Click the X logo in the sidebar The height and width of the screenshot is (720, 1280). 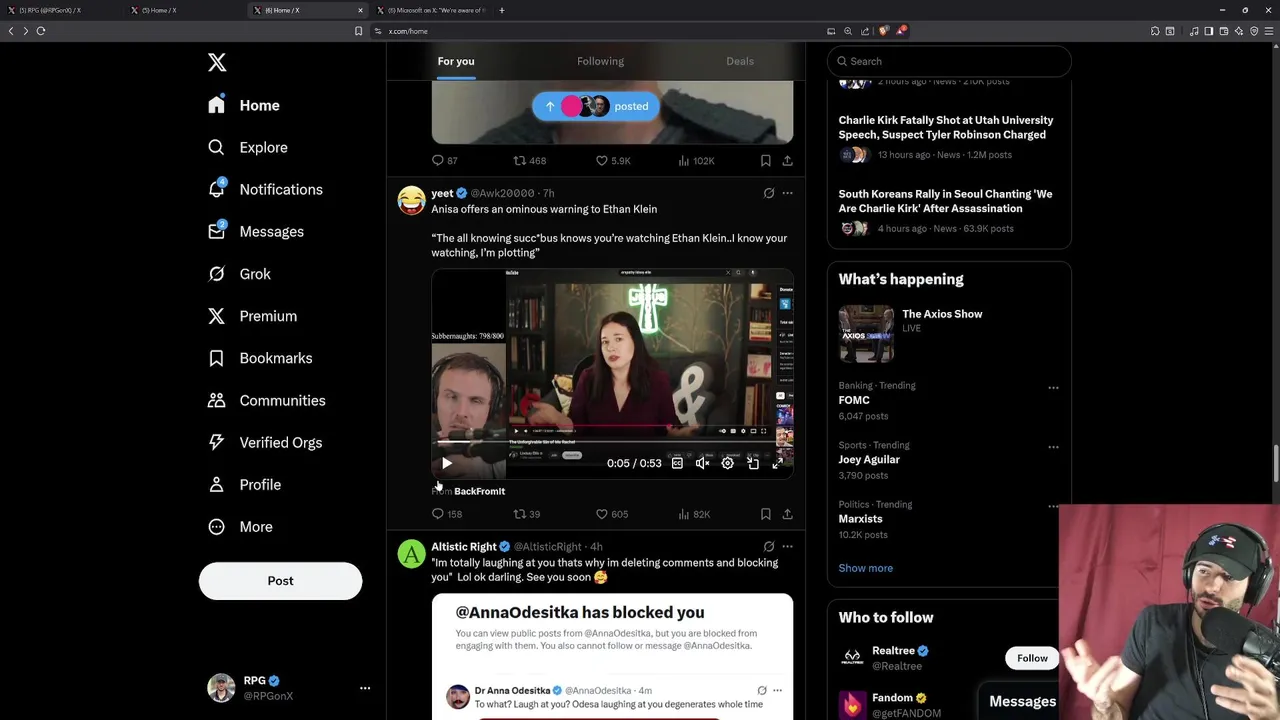(217, 62)
